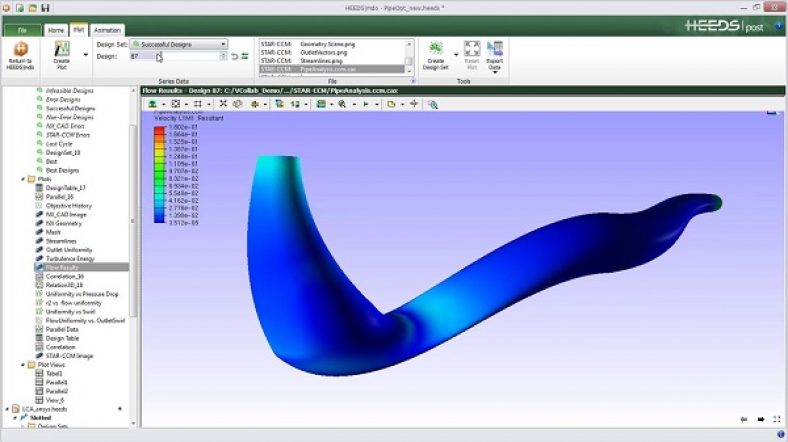Image resolution: width=788 pixels, height=442 pixels.
Task: Click the parts tree icon in viewer toolbar
Action: click(279, 104)
